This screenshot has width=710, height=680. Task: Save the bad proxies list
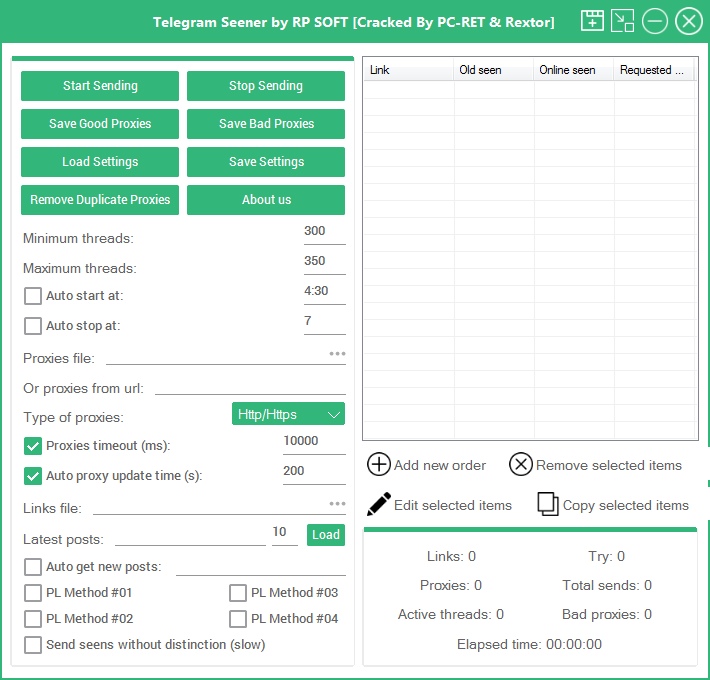pos(266,124)
